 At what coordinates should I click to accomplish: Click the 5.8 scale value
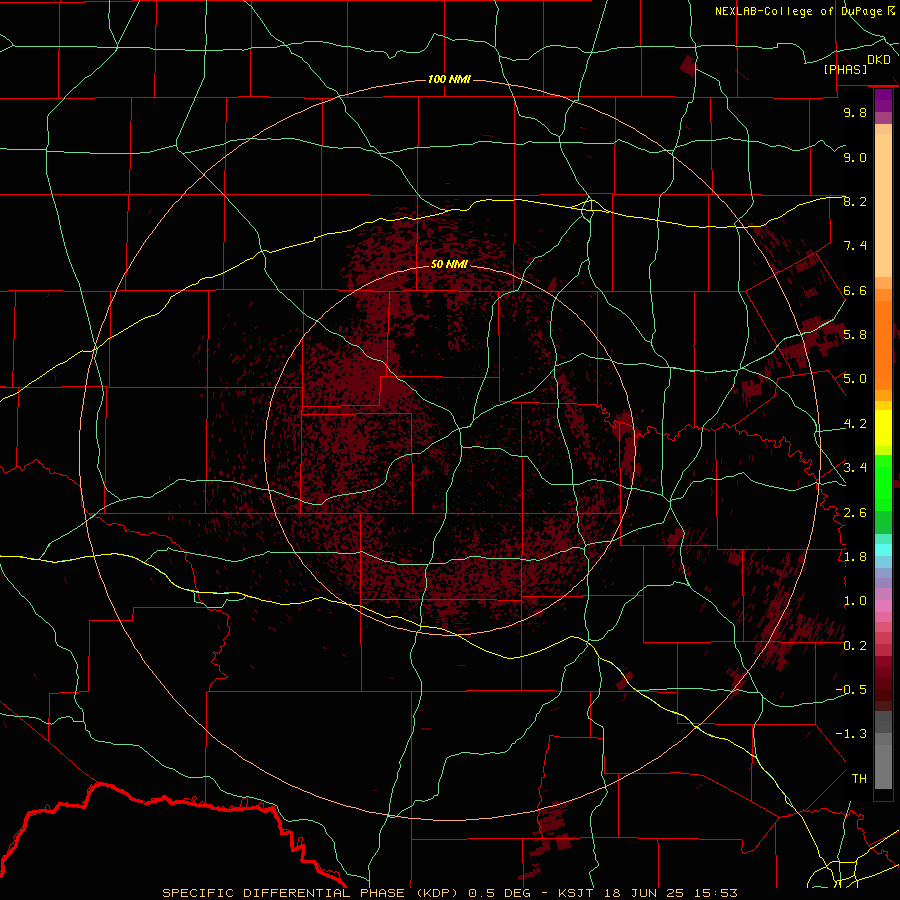[x=855, y=335]
